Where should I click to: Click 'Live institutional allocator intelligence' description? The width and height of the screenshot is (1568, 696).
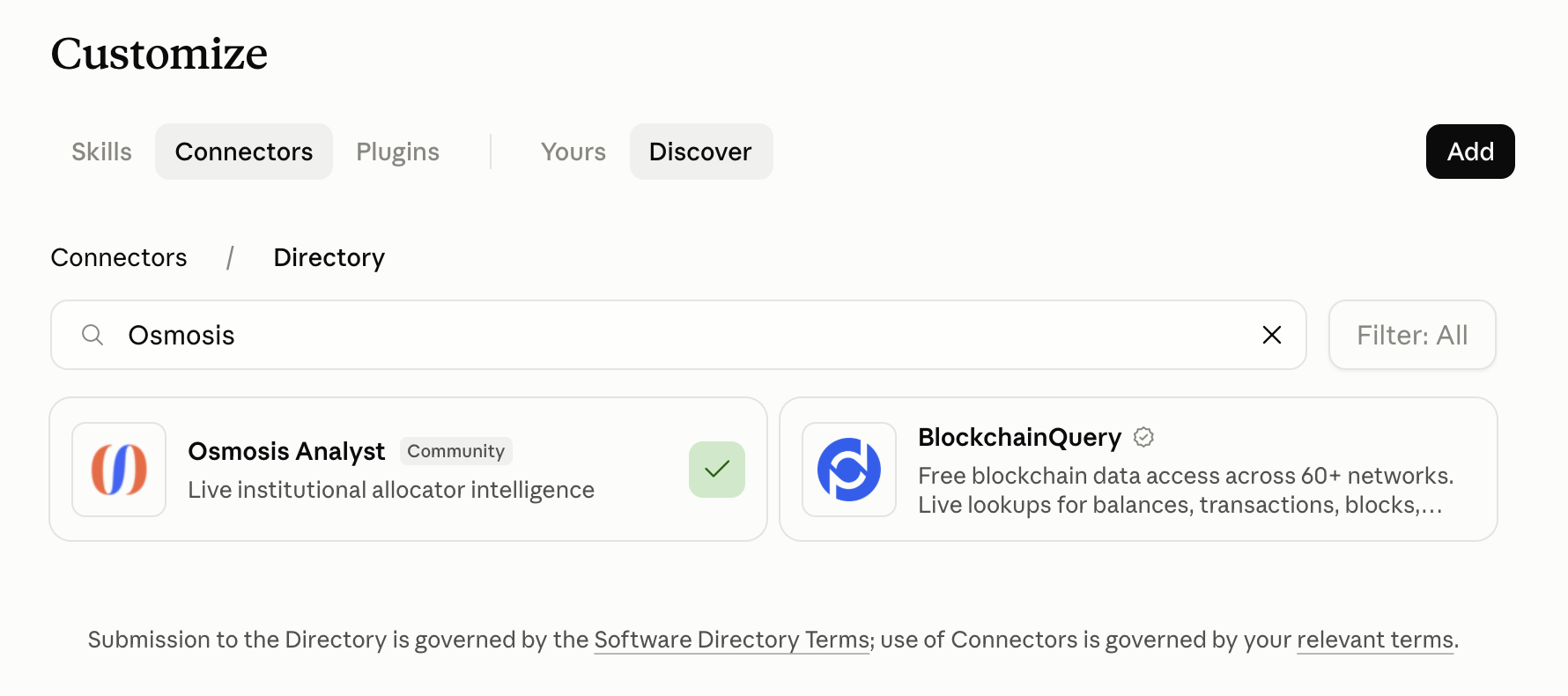tap(391, 490)
